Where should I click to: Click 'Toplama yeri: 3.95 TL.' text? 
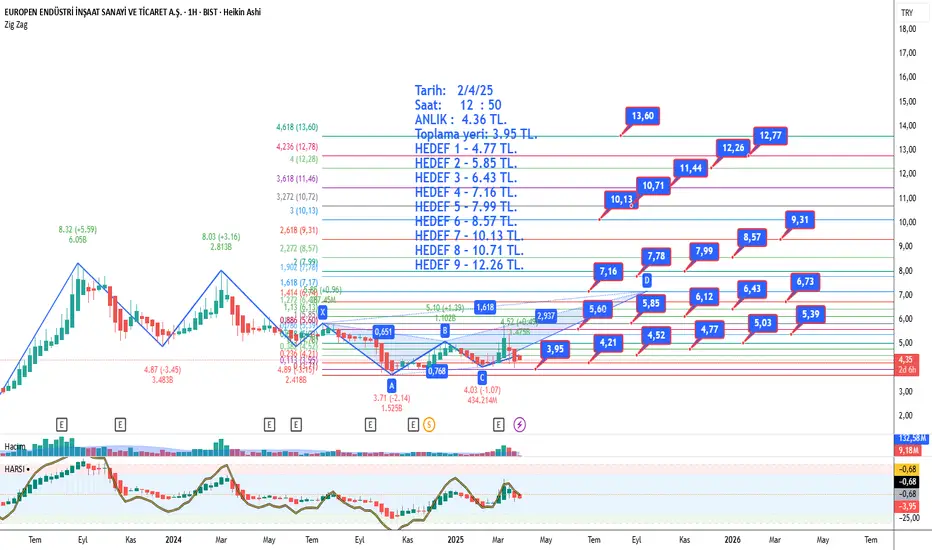[x=476, y=134]
